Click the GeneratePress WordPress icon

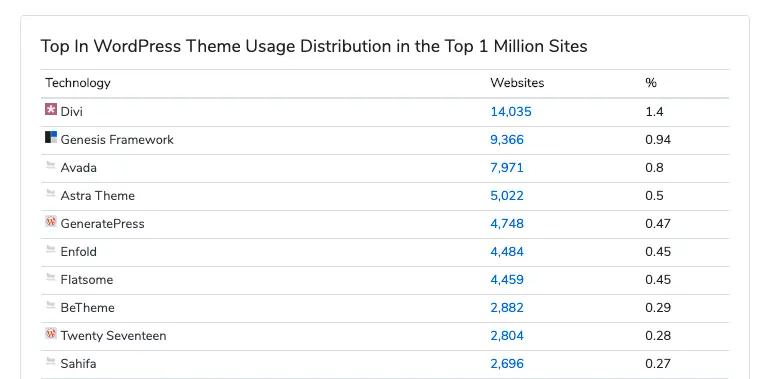pos(51,221)
